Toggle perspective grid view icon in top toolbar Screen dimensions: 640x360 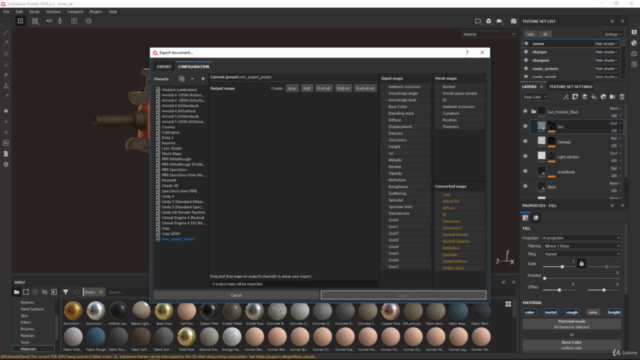point(20,21)
